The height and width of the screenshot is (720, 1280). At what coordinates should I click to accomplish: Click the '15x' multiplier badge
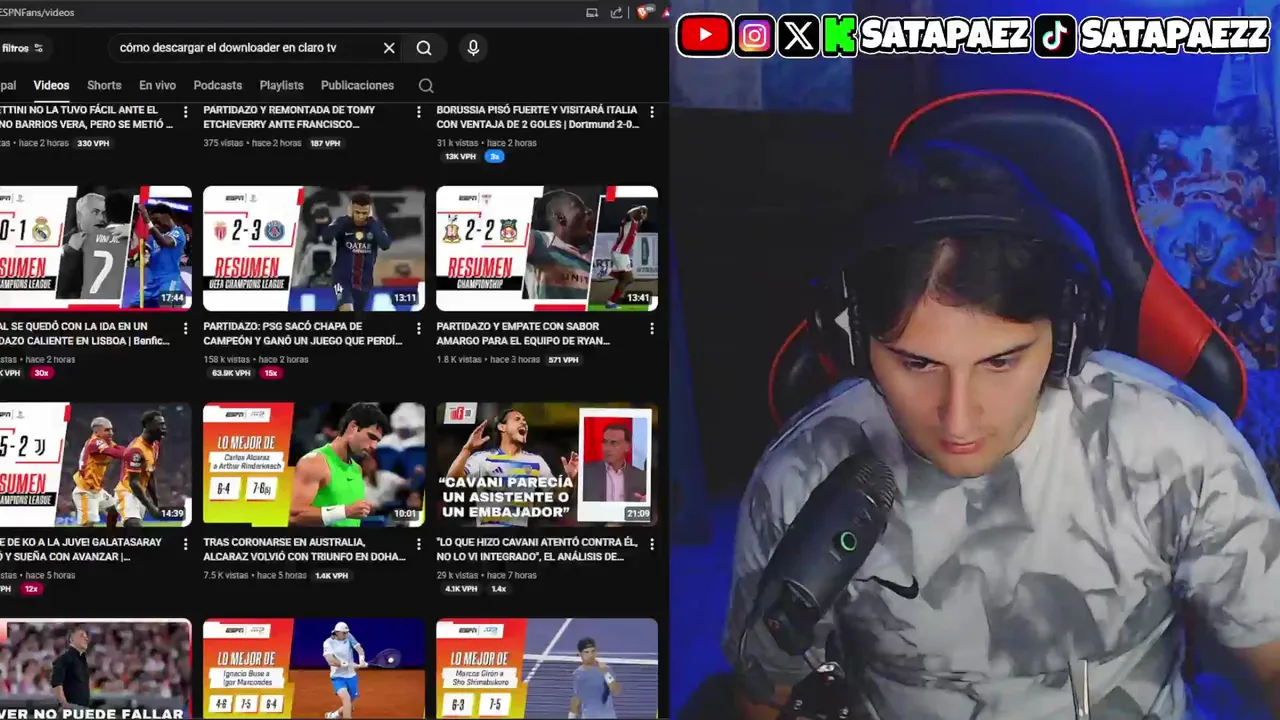(x=270, y=373)
